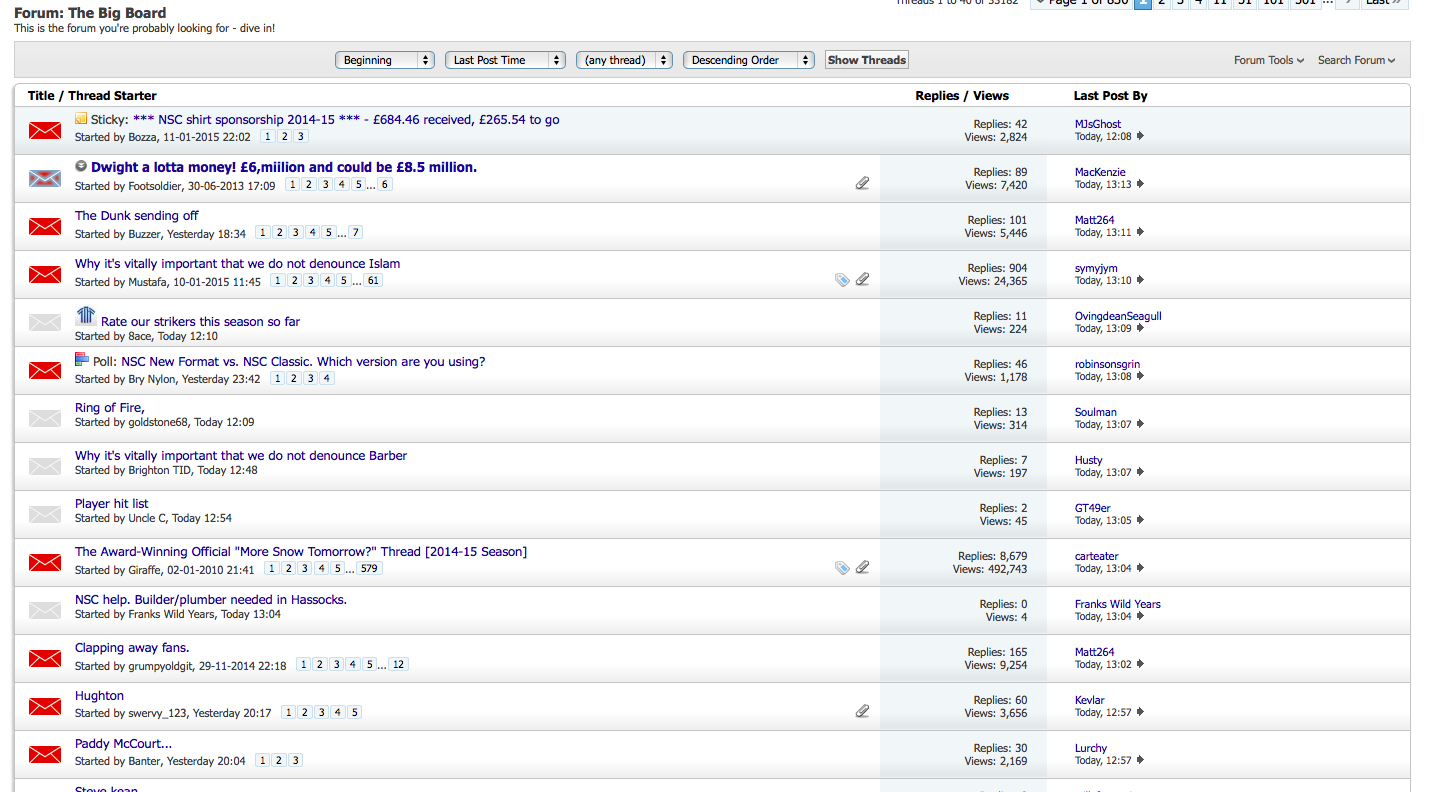Click red envelope icon for The Dunk sending off
1430x792 pixels.
click(x=45, y=227)
